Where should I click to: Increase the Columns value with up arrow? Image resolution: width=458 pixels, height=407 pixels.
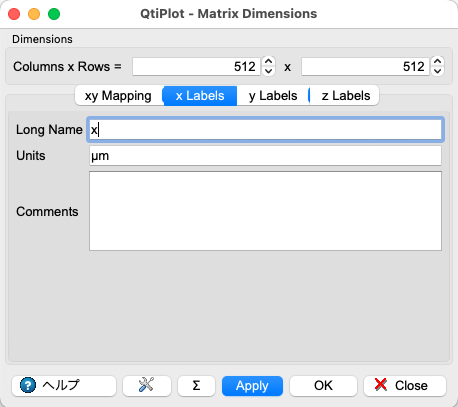[x=268, y=61]
